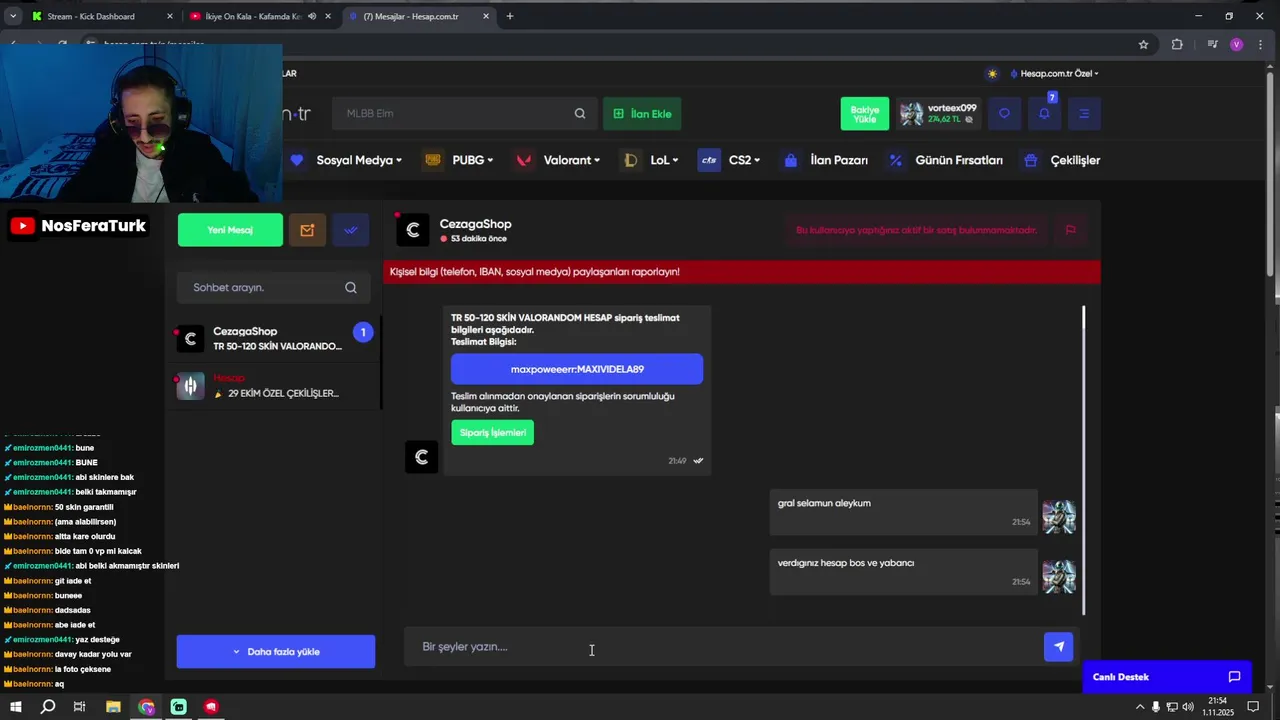The image size is (1280, 720).
Task: Expand the PUBG dropdown menu
Action: pos(473,160)
